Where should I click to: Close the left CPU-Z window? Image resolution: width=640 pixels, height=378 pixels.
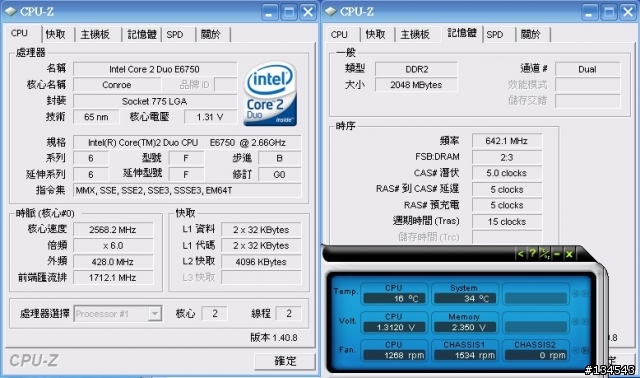point(308,12)
